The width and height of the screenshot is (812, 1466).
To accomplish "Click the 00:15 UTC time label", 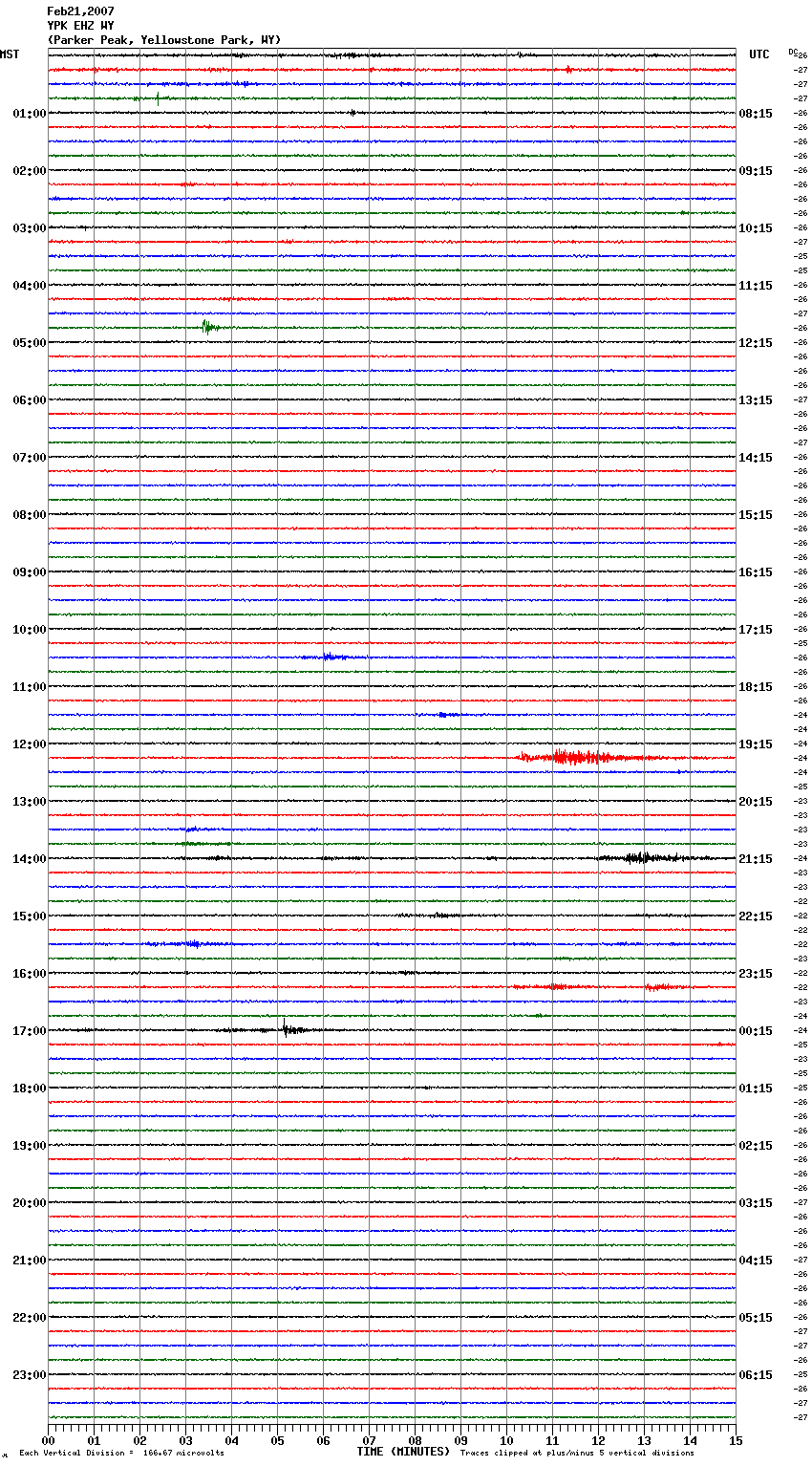I will point(756,1031).
